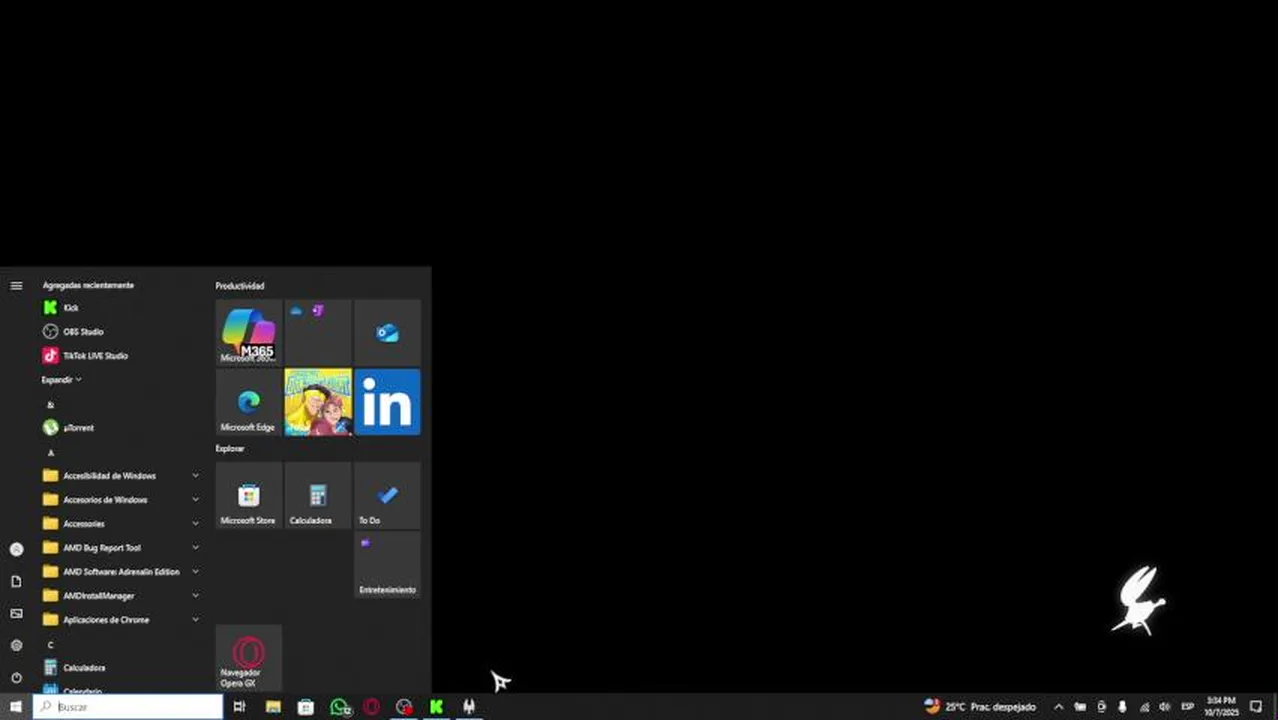Click the system tray folder icon
This screenshot has height=720, width=1278.
tap(1080, 707)
